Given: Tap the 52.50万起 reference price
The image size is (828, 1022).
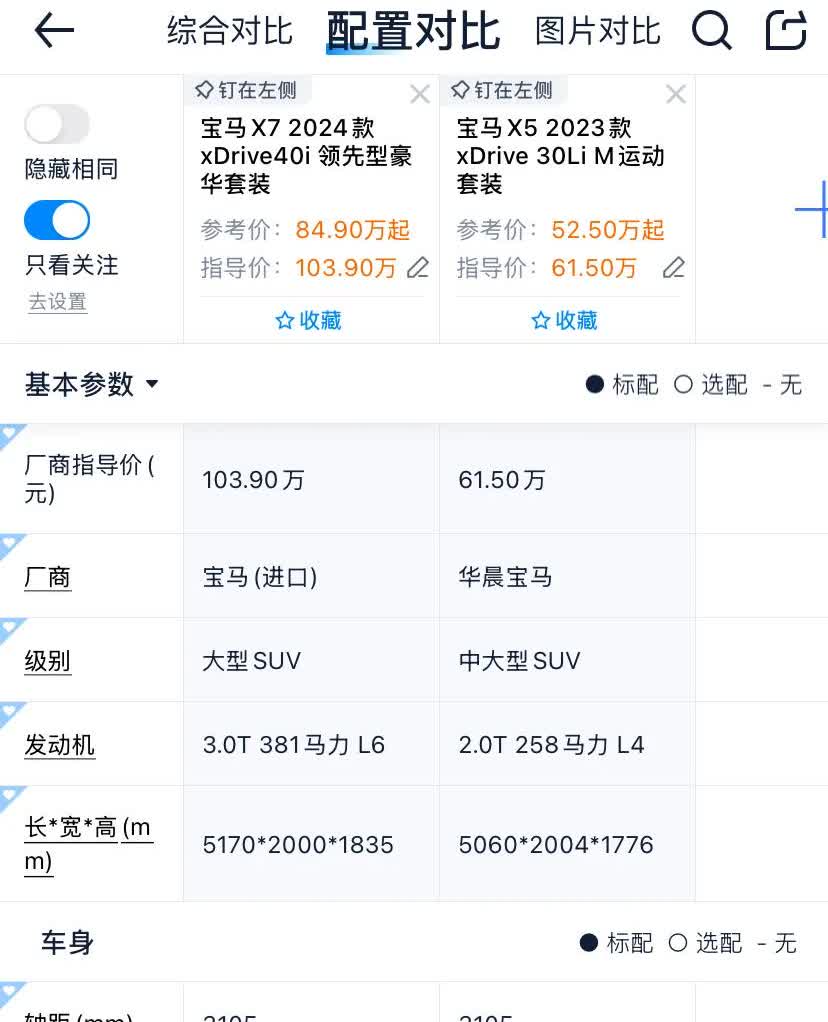Looking at the screenshot, I should tap(608, 229).
